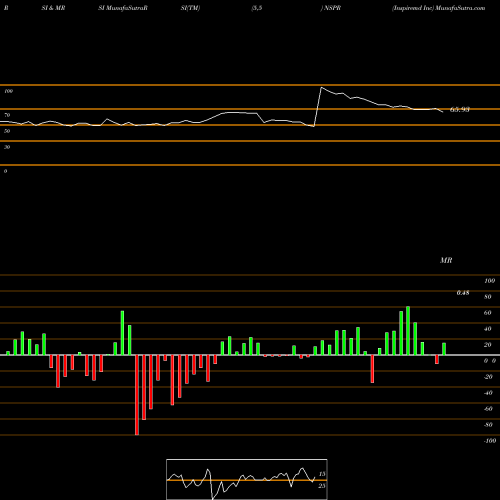Viewport: 500px width, 500px height.
Task: Click the SI(TM) header text
Action: [x=190, y=8]
